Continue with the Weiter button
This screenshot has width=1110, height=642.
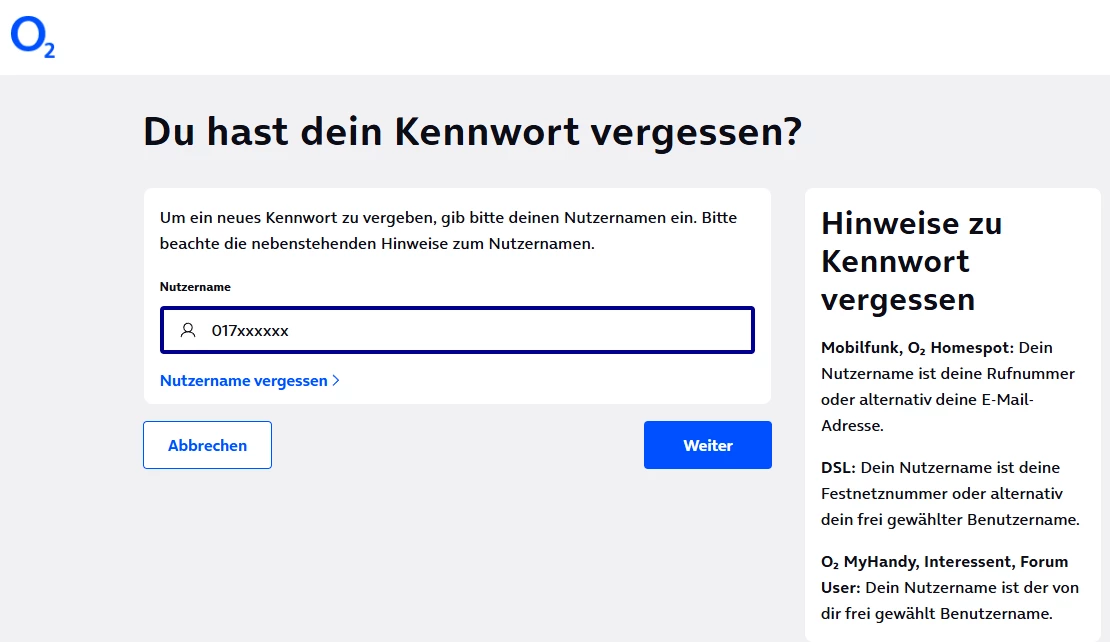pos(707,445)
